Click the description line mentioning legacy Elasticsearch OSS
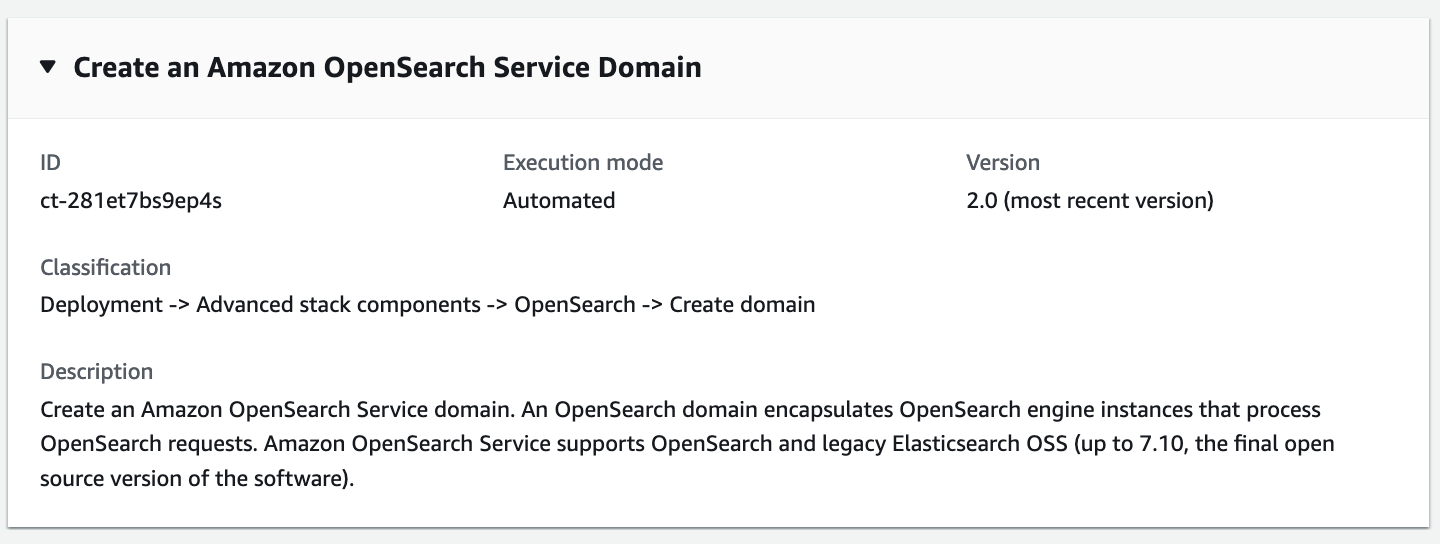 686,443
